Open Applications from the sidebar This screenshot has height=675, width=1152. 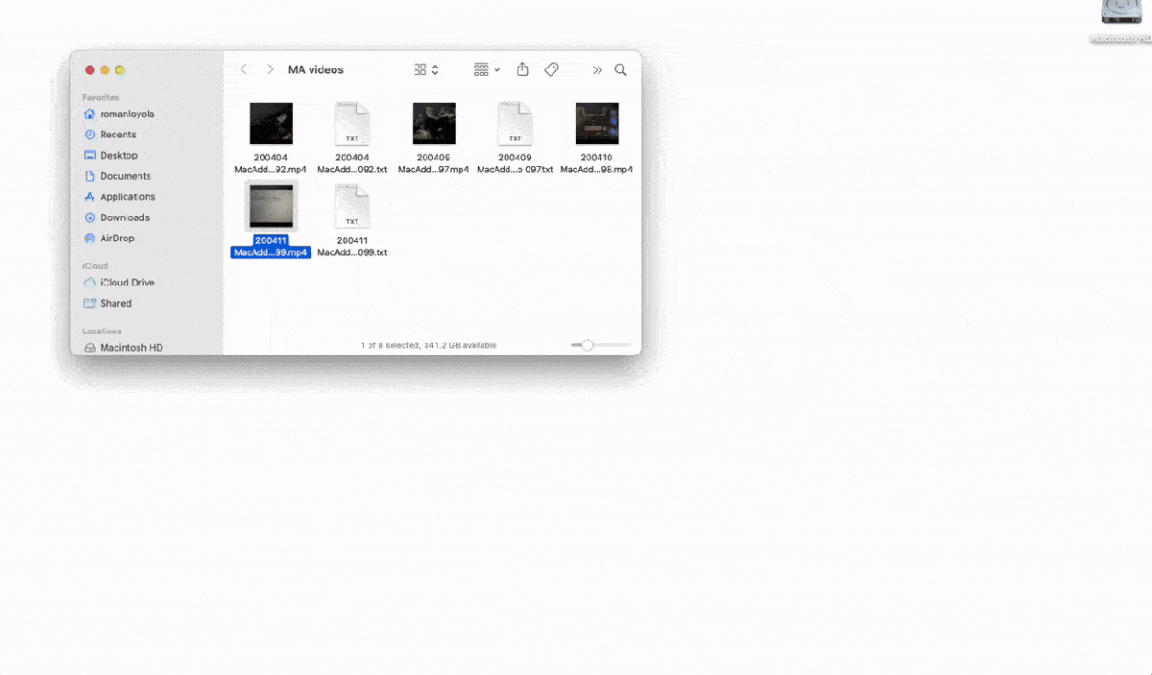pos(120,197)
